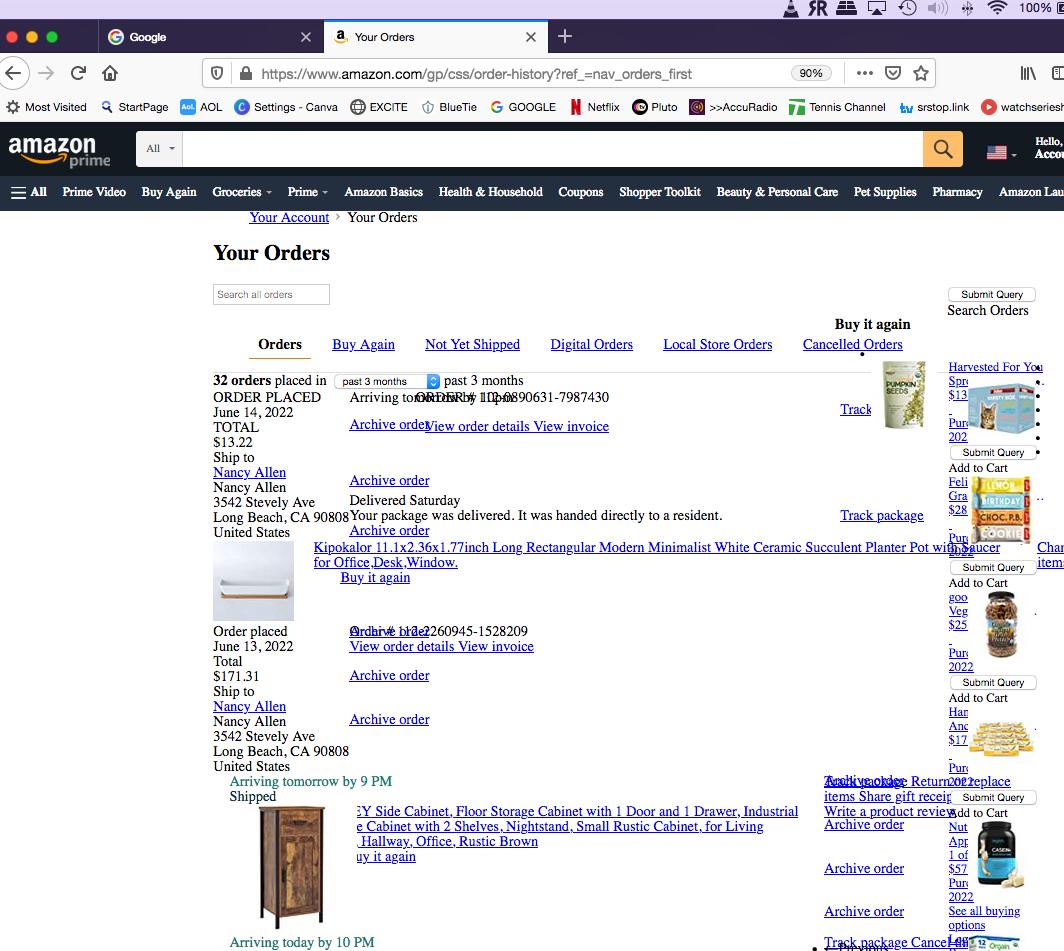Save page to Pocket
Screen dimensions: 1064x951
pyautogui.click(x=893, y=73)
